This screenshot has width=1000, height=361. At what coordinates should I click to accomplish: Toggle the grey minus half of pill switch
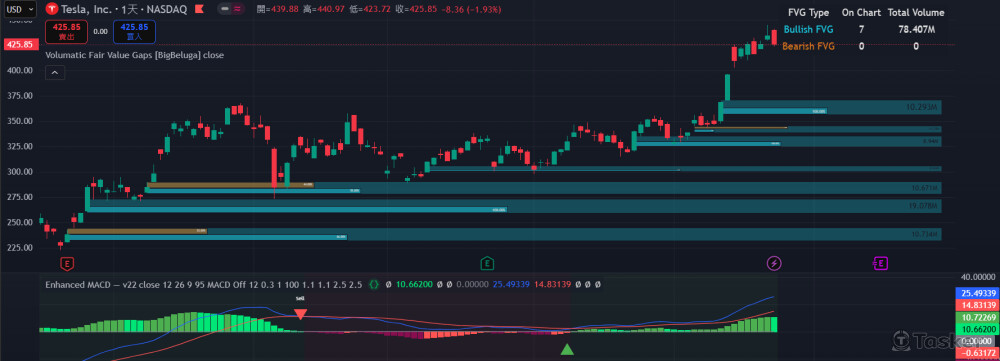click(225, 10)
